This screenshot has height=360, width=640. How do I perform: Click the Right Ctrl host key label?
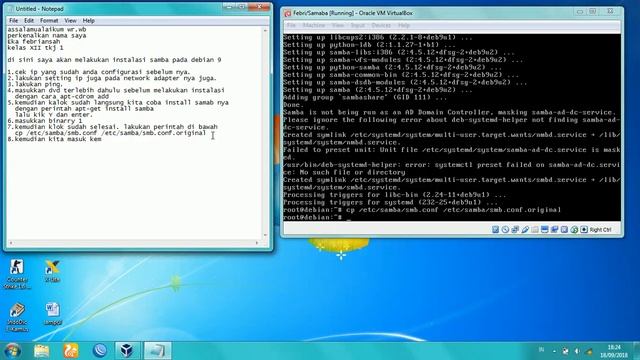(x=600, y=230)
